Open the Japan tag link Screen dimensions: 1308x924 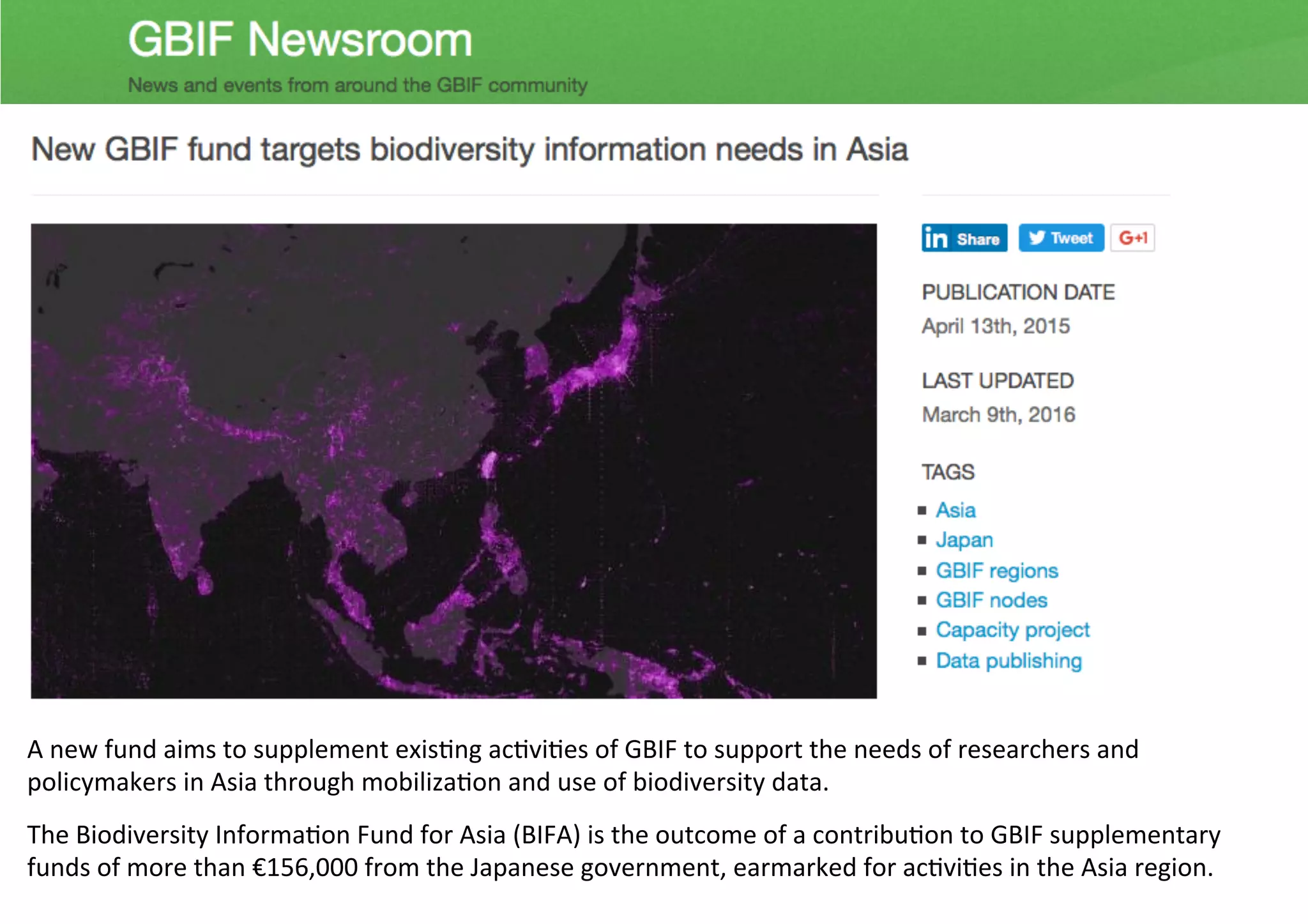pos(964,540)
